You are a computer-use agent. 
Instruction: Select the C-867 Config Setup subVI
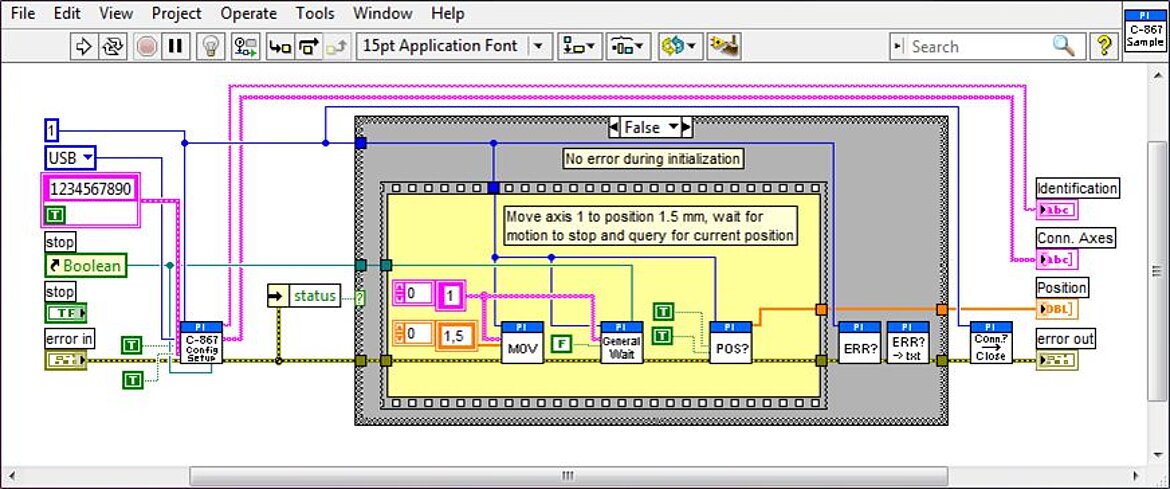201,343
